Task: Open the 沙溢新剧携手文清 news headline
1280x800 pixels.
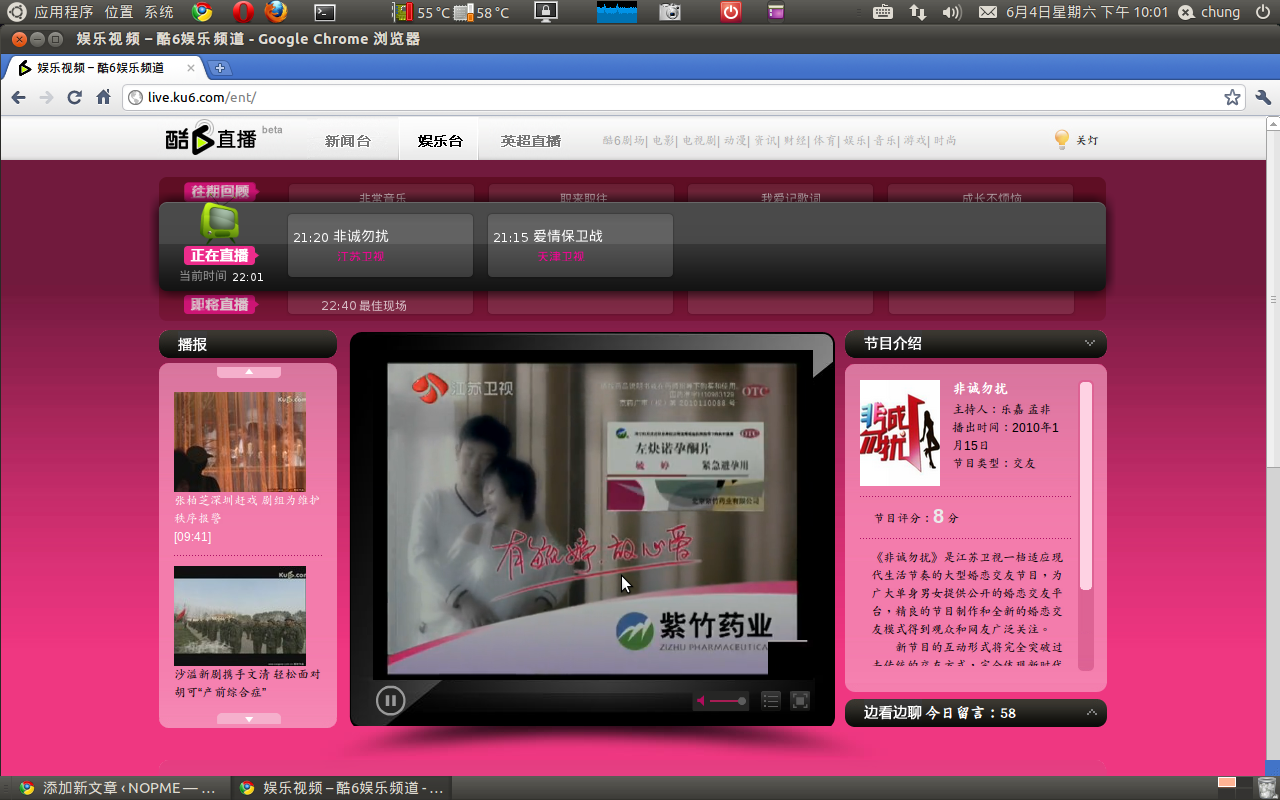Action: click(x=247, y=683)
